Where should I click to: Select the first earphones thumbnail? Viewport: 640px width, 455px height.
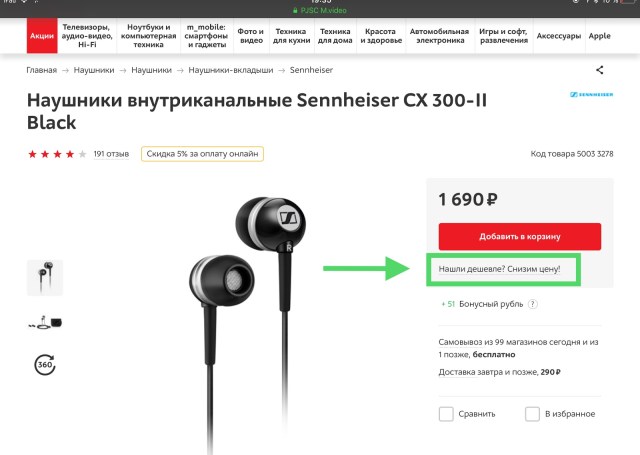[x=45, y=277]
